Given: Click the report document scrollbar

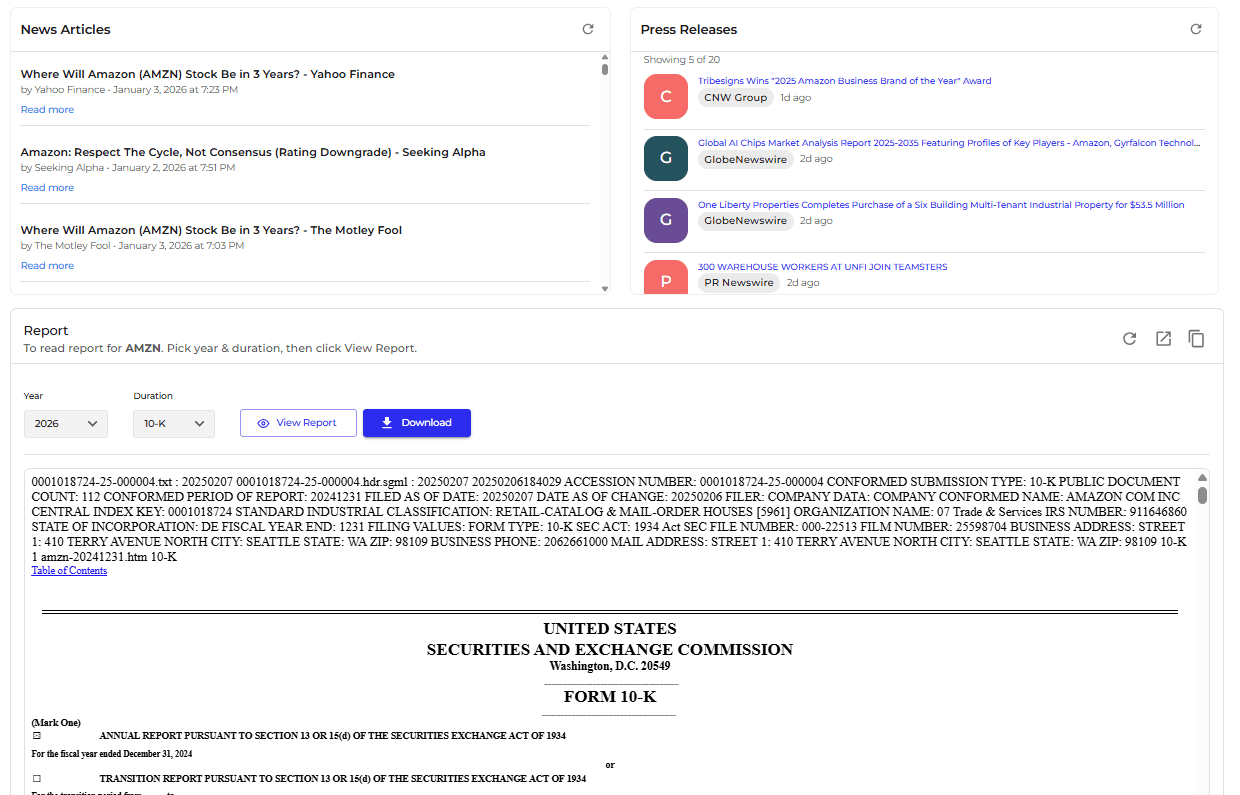Looking at the screenshot, I should tap(1202, 495).
